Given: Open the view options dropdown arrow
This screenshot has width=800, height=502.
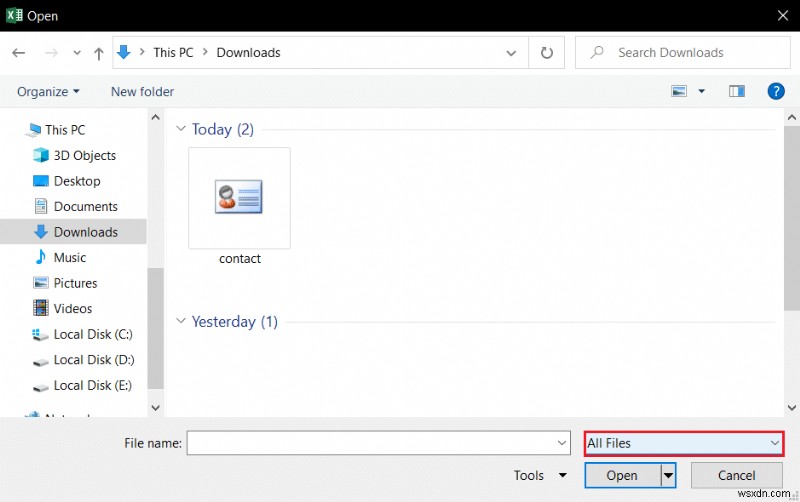Looking at the screenshot, I should point(702,91).
